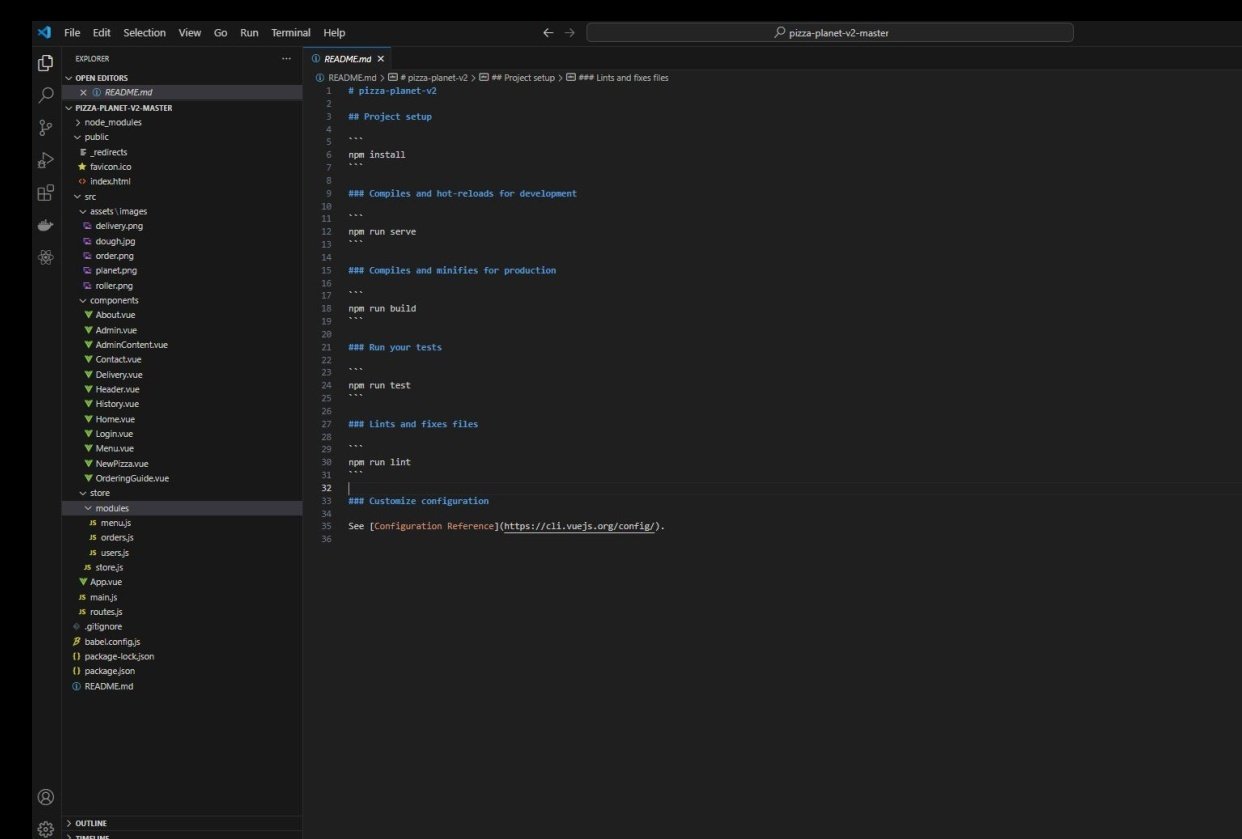Open the Run menu
Screen dimensions: 1242x839
(x=249, y=32)
